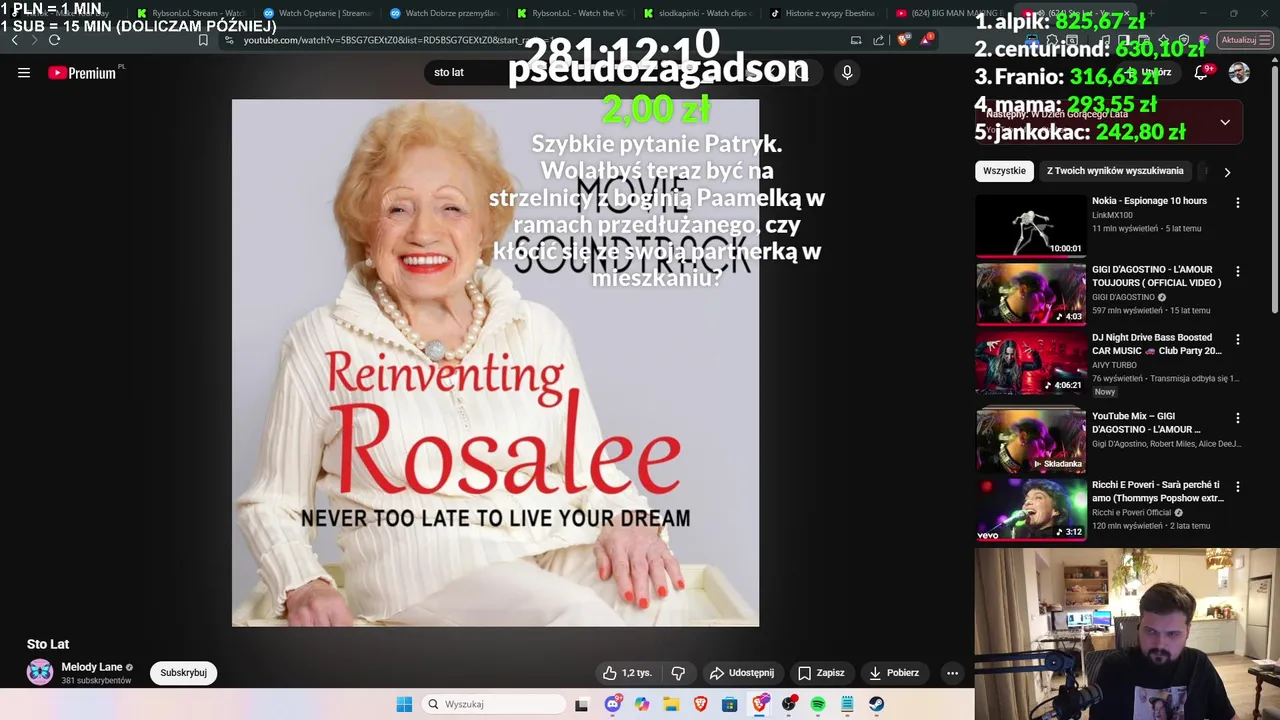The image size is (1280, 720).
Task: Open options for DJ Night Drive video
Action: pos(1237,339)
